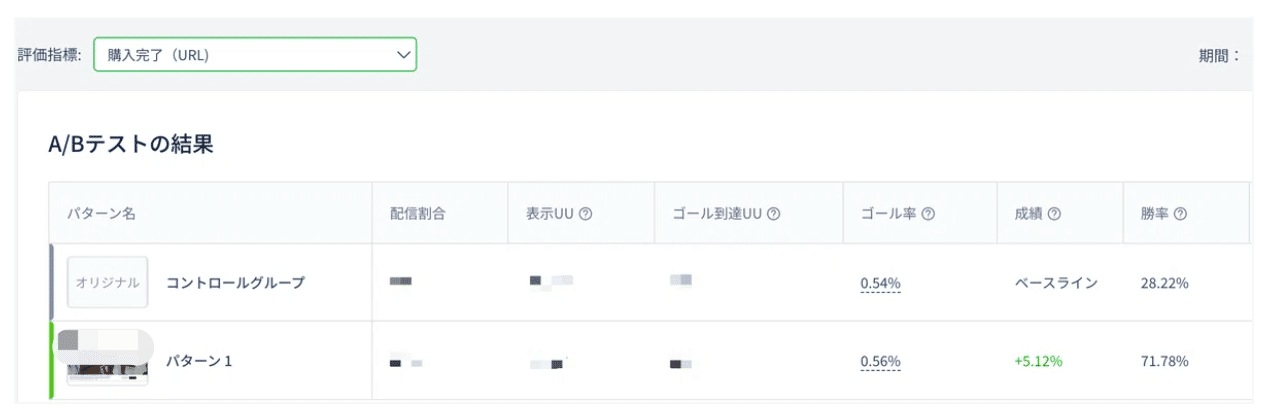Click the ベースライン label
Viewport: 1272px width, 414px height.
coord(1056,283)
